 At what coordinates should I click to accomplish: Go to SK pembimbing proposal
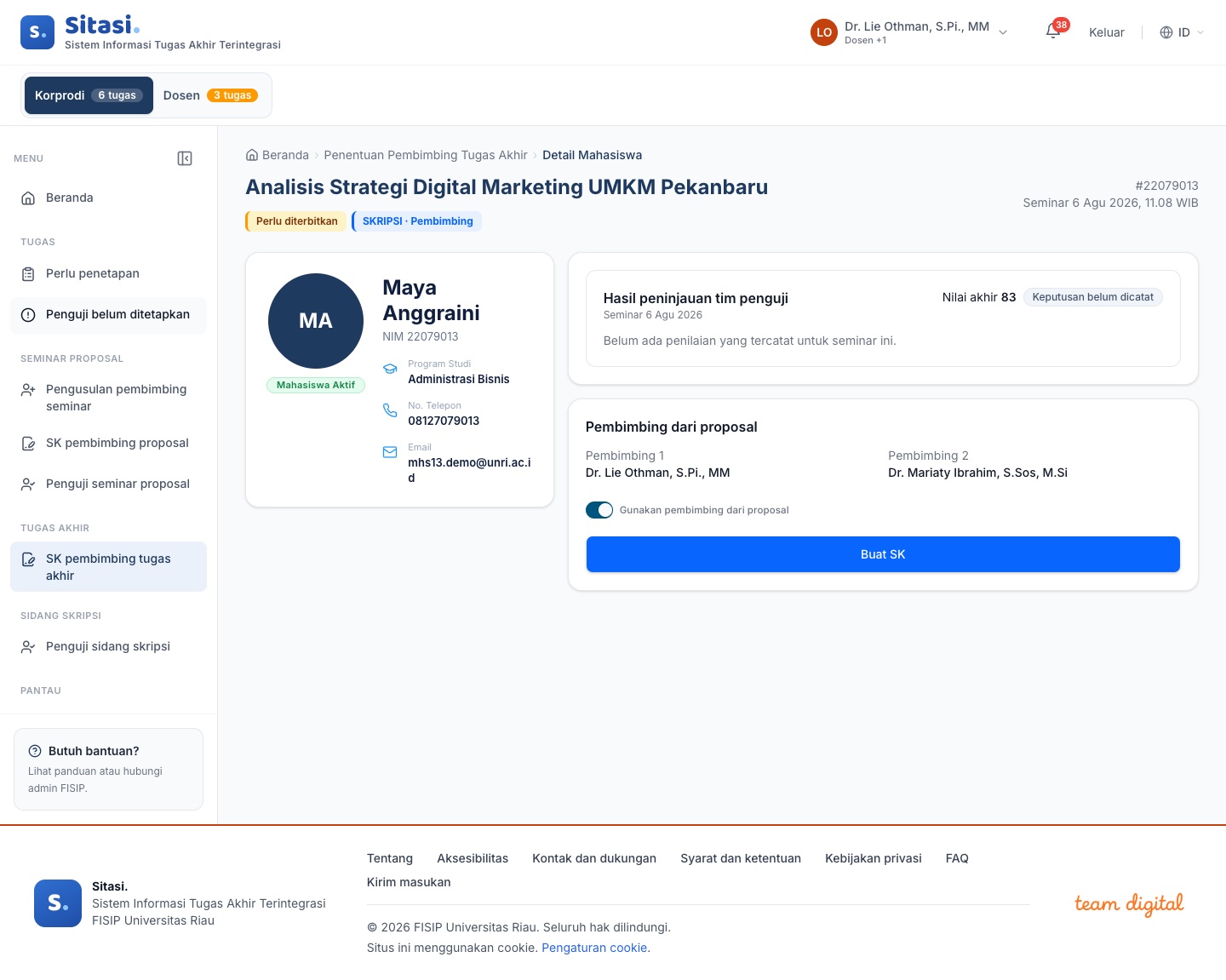point(108,443)
